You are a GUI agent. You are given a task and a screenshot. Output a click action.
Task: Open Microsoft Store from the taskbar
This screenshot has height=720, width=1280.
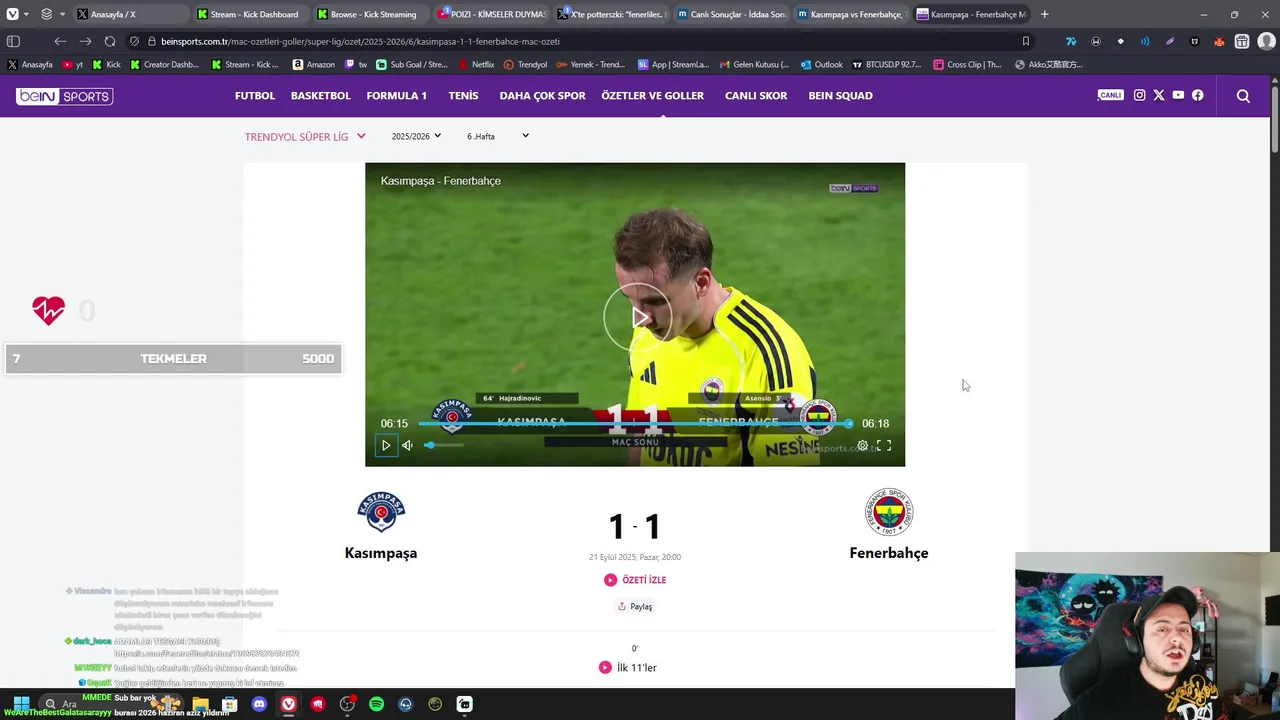[x=230, y=704]
